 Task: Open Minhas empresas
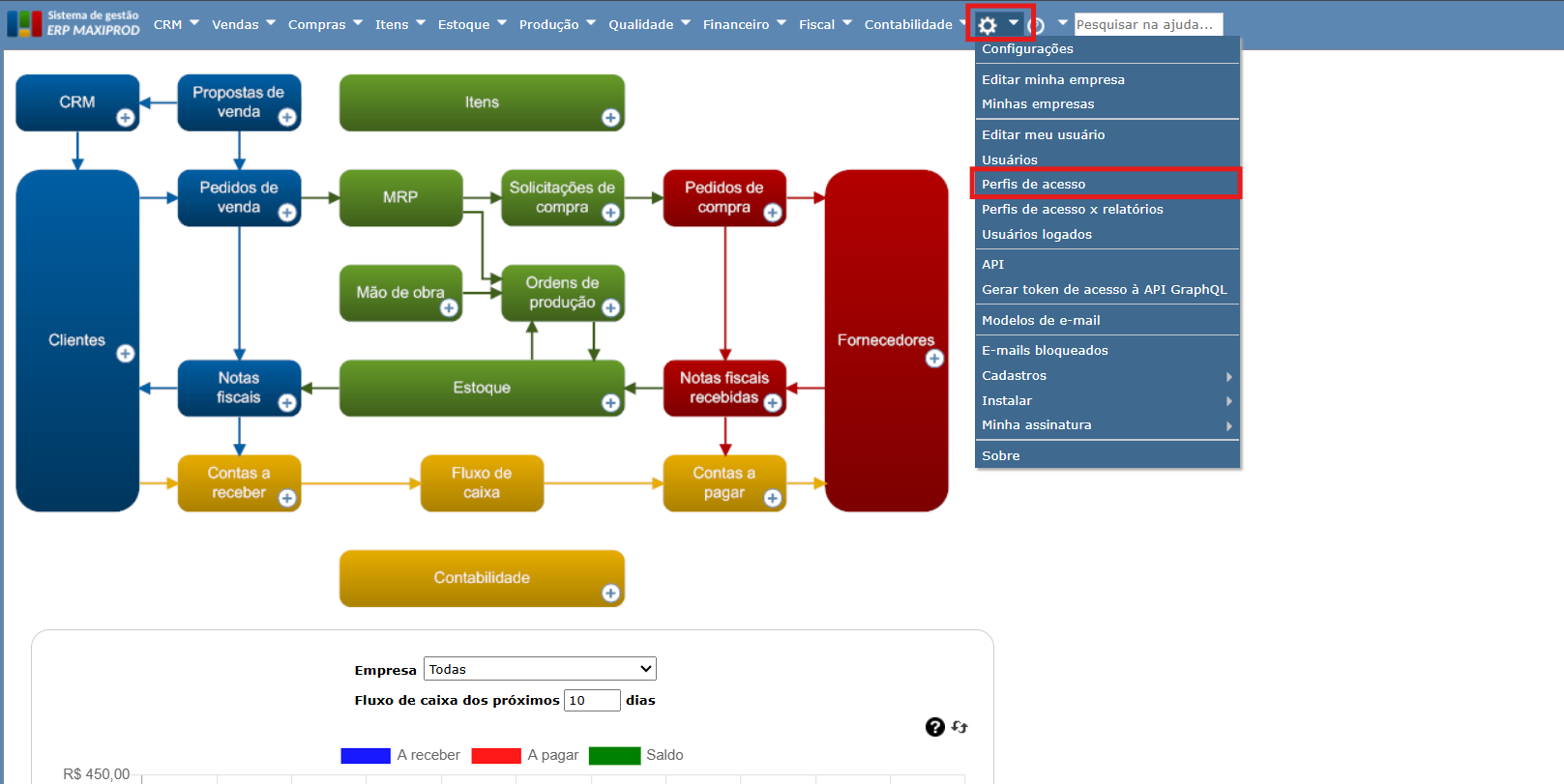(1107, 104)
